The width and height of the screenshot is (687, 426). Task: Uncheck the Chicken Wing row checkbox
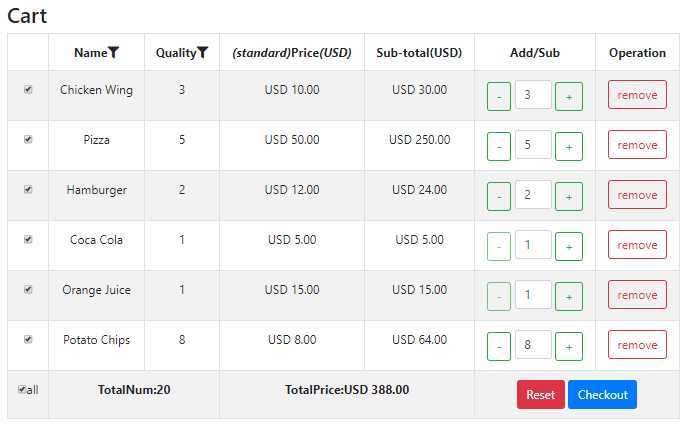[28, 89]
